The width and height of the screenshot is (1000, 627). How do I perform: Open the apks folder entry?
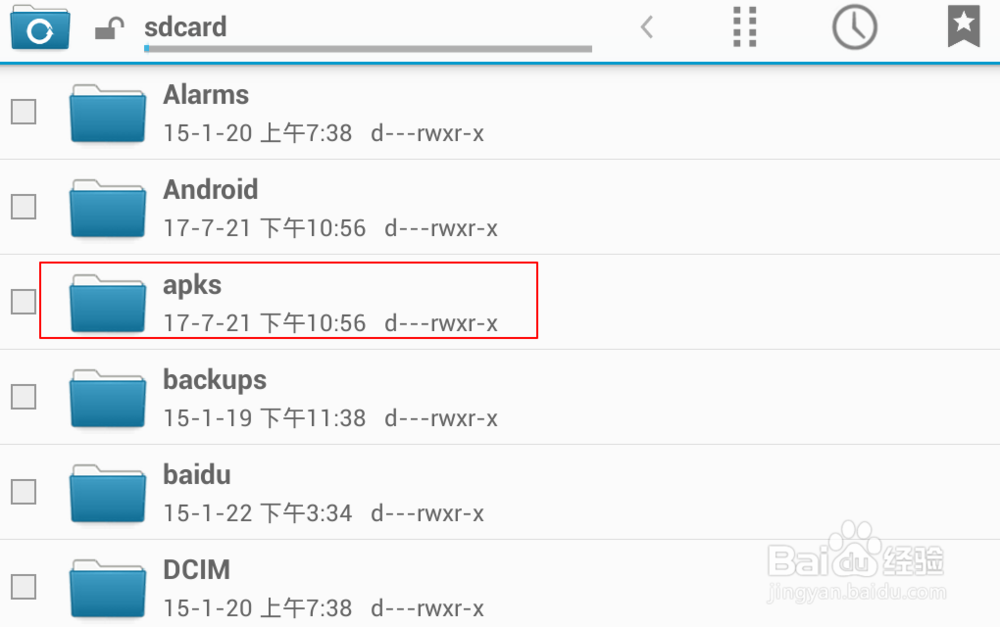tap(500, 302)
